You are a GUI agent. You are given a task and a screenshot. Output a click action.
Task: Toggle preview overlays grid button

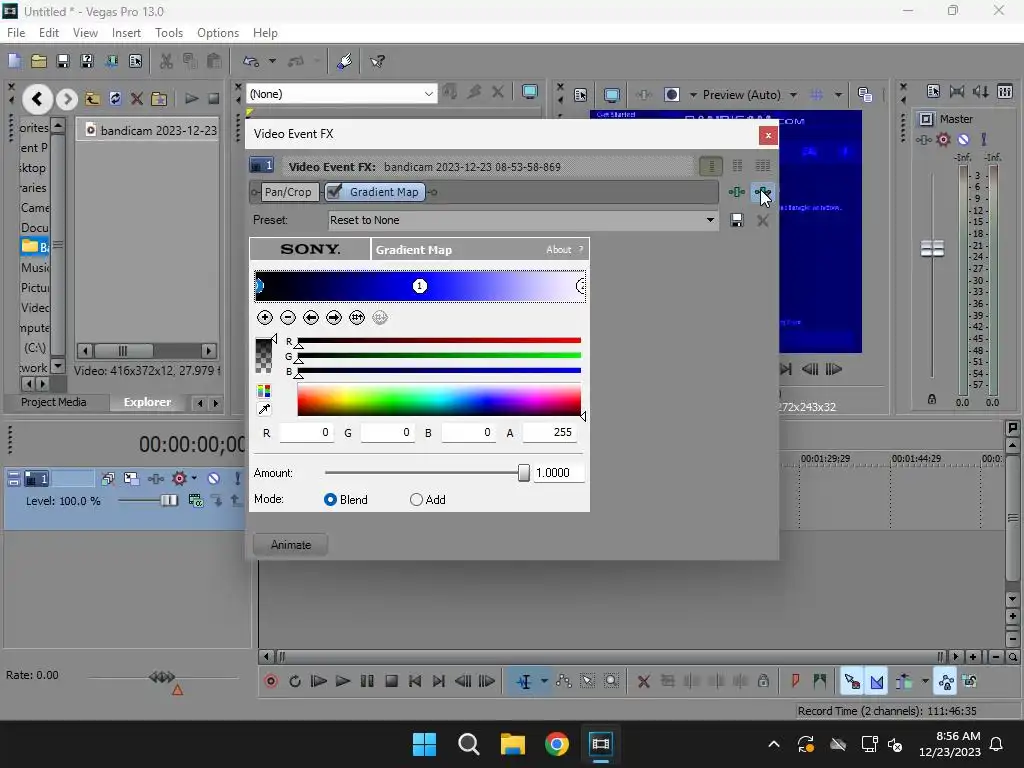[816, 95]
